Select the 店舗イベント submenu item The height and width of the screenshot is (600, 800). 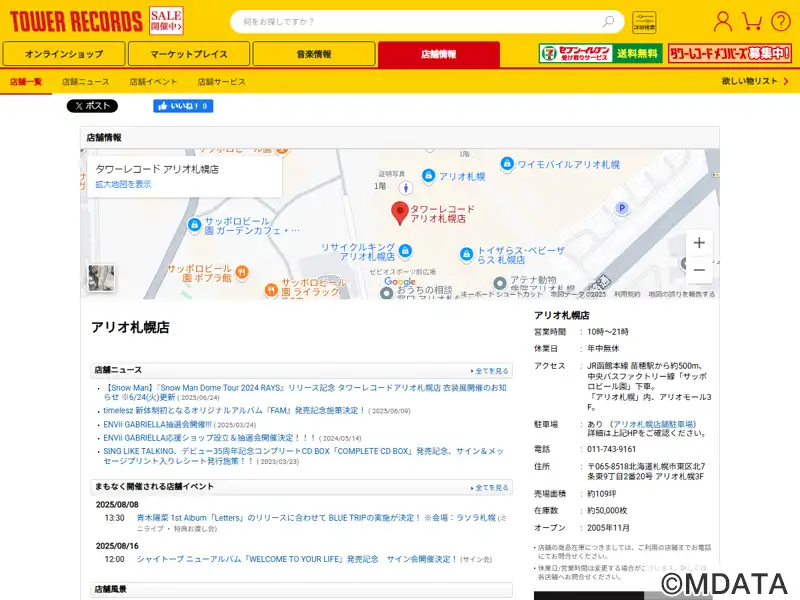(x=153, y=82)
